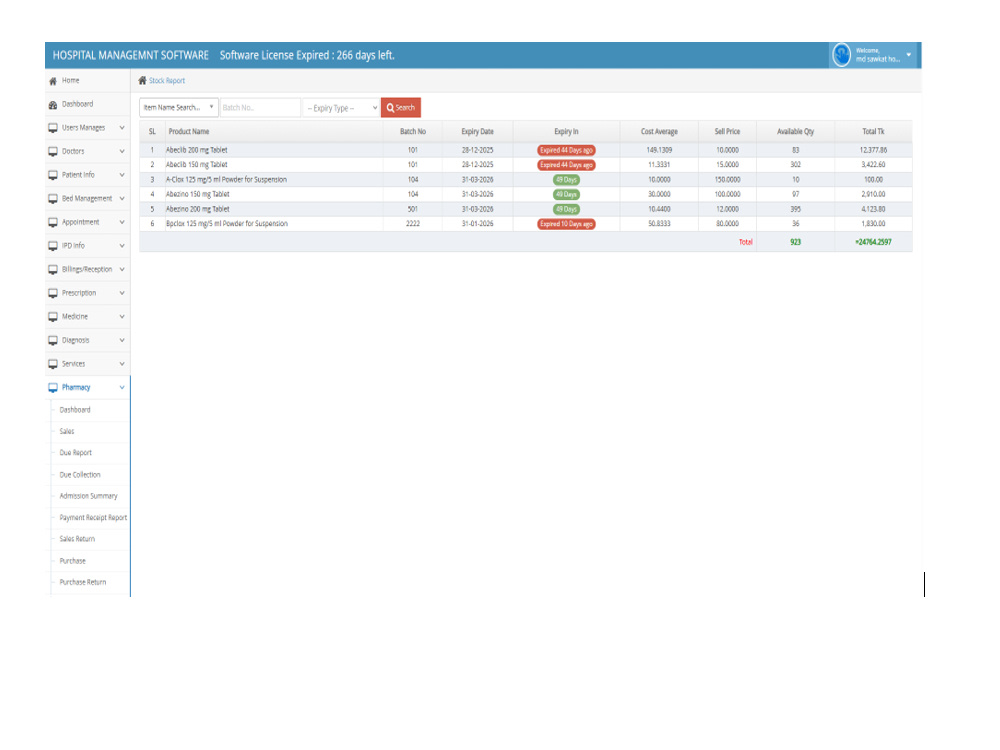
Task: Open the Due Collection submenu item
Action: 80,475
